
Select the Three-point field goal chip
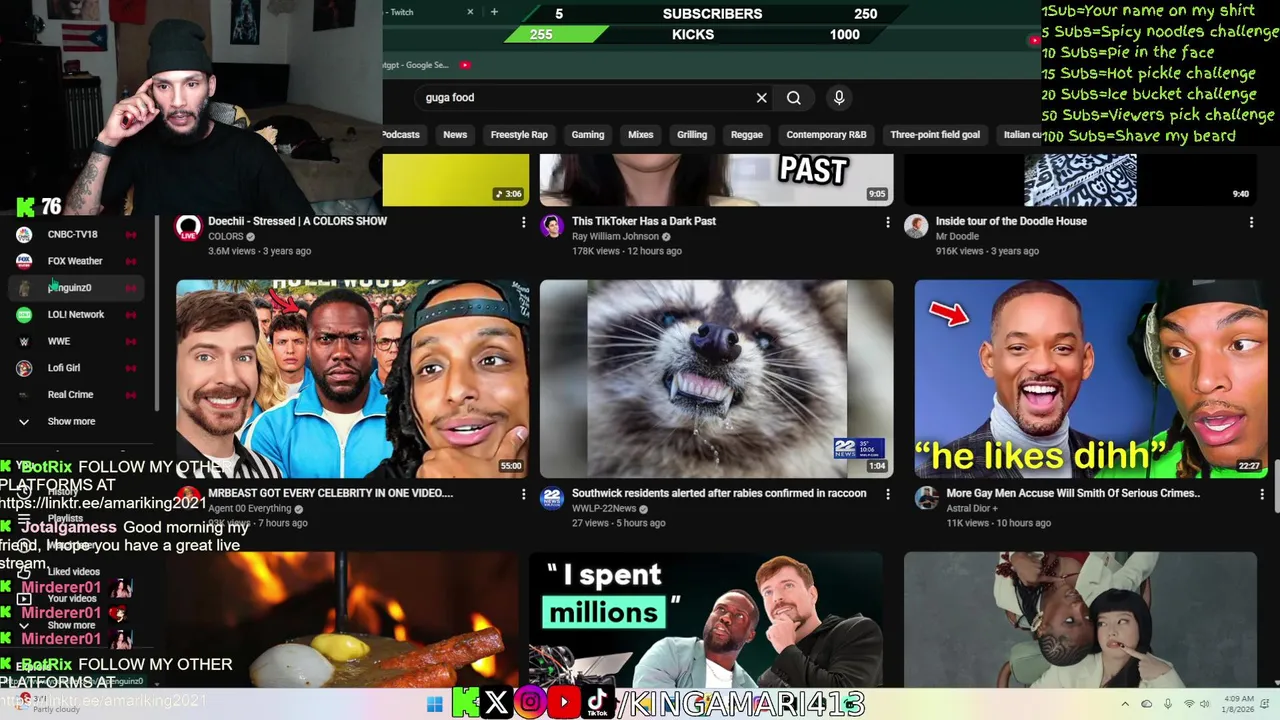click(x=935, y=135)
